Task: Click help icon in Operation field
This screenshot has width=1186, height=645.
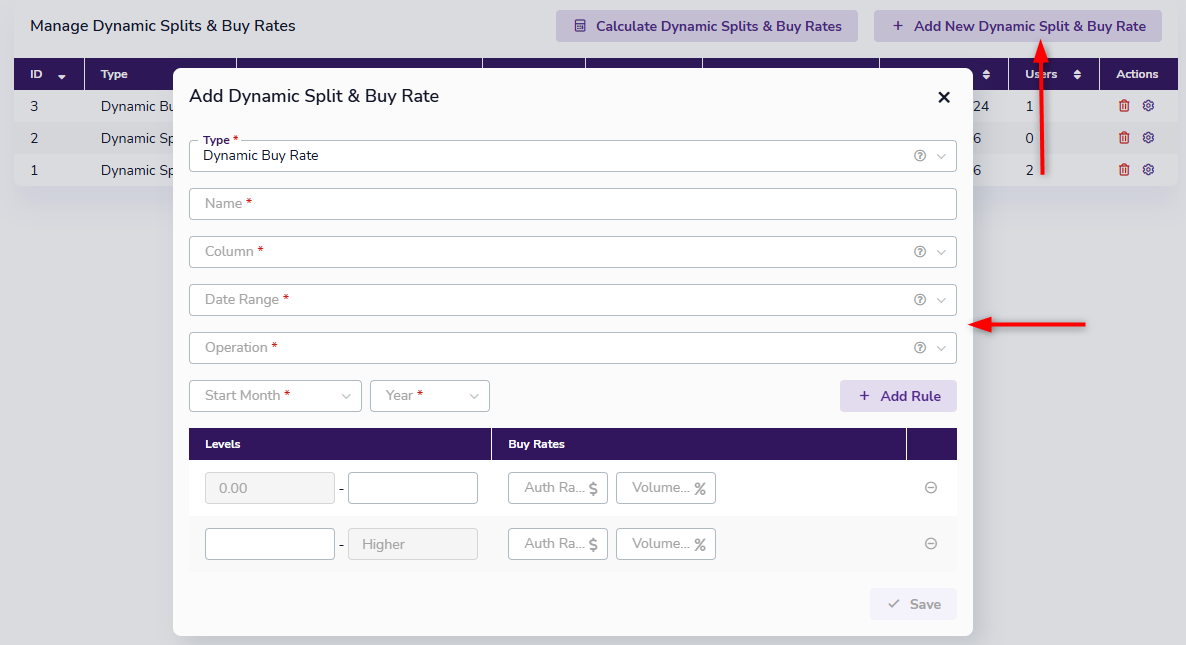Action: pos(920,348)
